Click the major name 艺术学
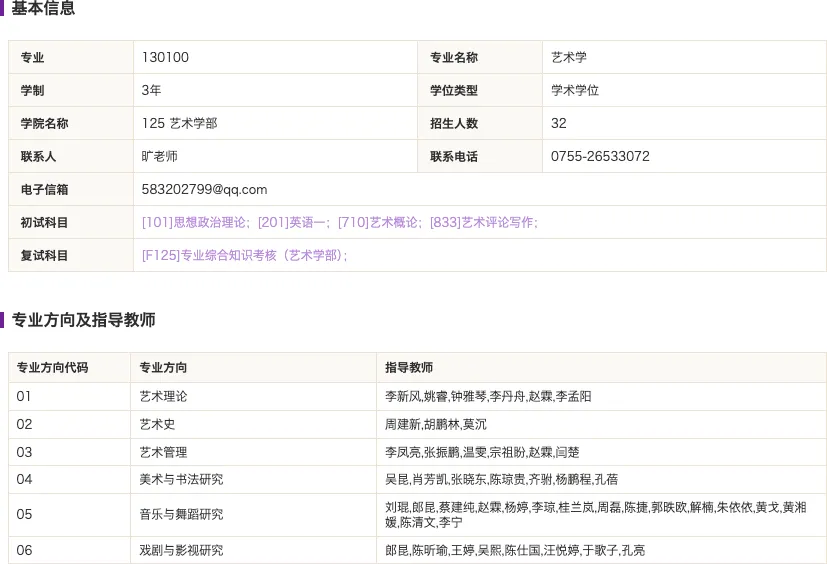827x564 pixels. click(x=569, y=57)
